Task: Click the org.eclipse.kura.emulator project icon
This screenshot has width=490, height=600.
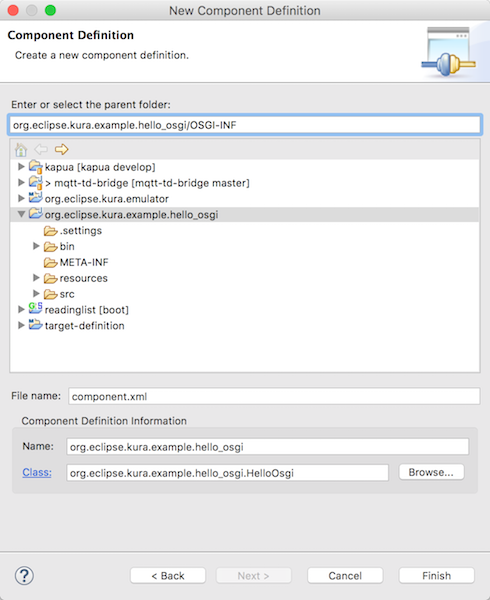Action: click(36, 198)
